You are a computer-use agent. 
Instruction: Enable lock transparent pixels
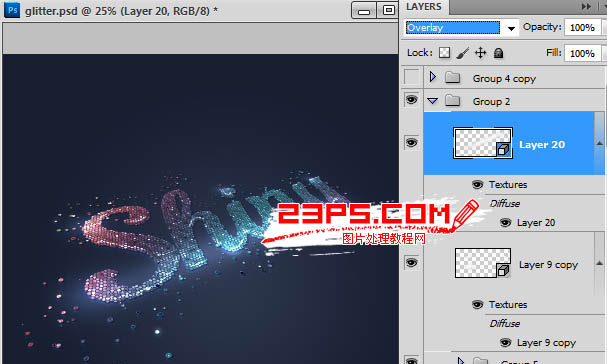(444, 53)
